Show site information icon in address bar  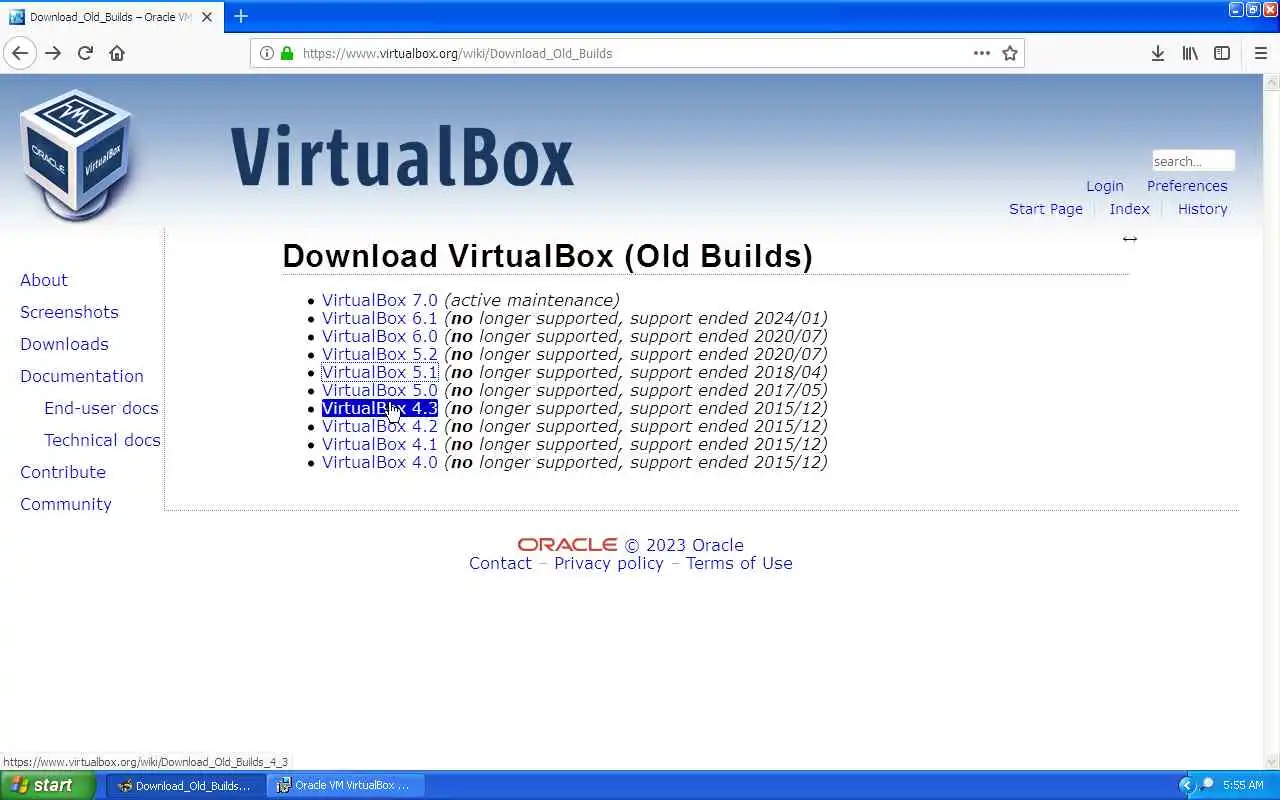coord(267,53)
